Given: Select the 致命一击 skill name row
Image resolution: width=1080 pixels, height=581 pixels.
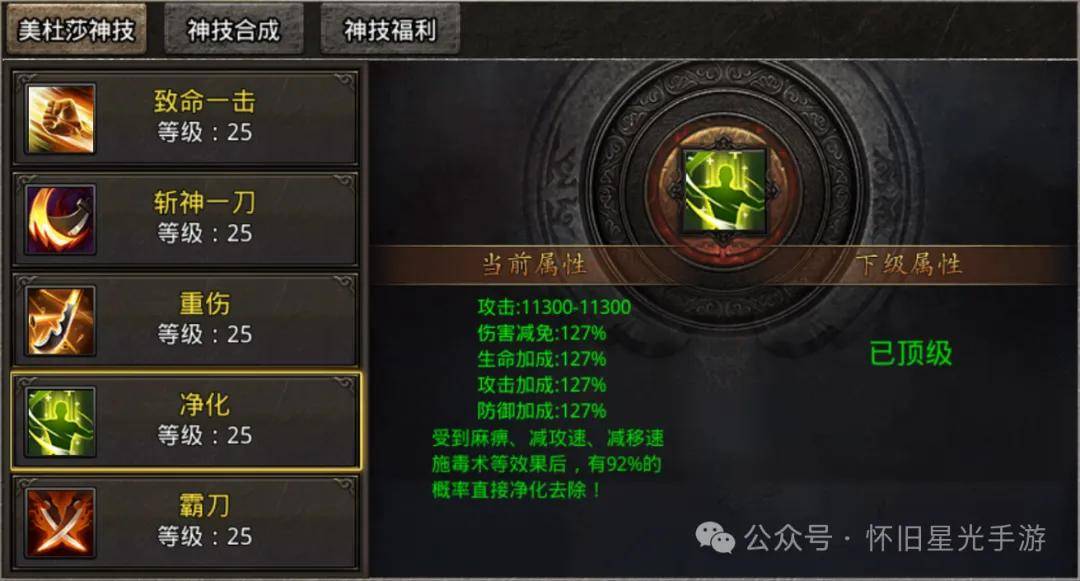Looking at the screenshot, I should pyautogui.click(x=186, y=118).
